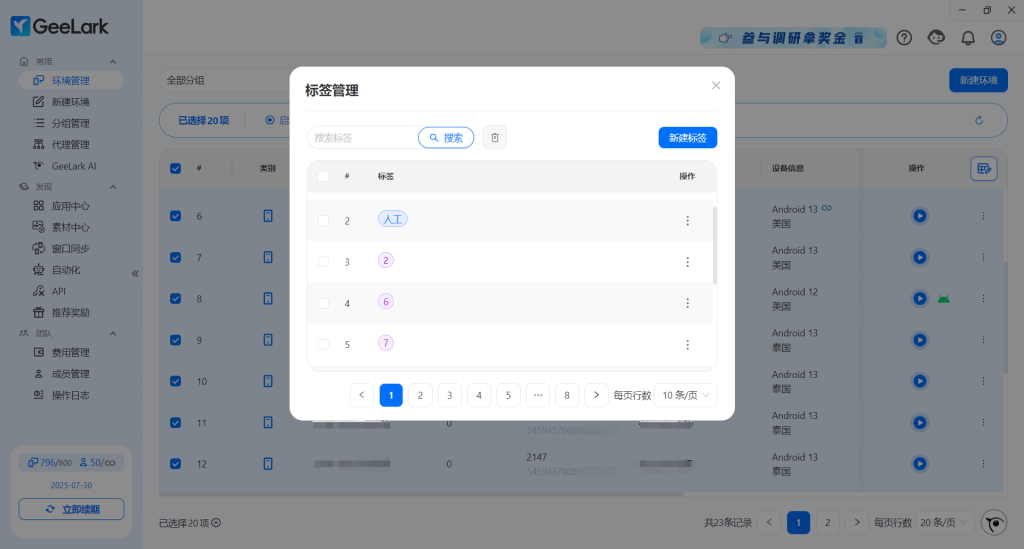Open the 20 条/页 page size dropdown

pyautogui.click(x=944, y=522)
